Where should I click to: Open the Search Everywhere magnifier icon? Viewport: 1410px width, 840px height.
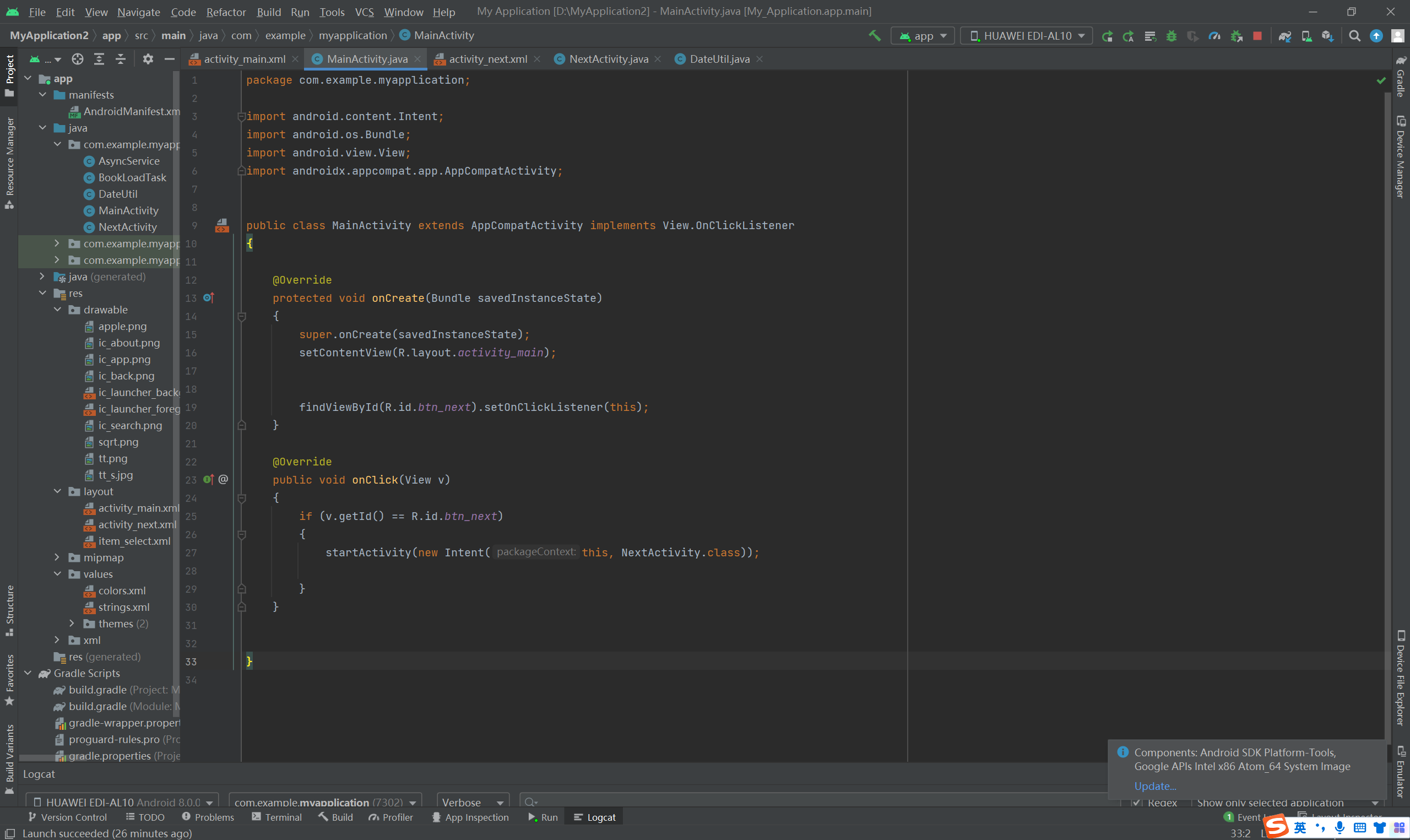(x=1354, y=36)
